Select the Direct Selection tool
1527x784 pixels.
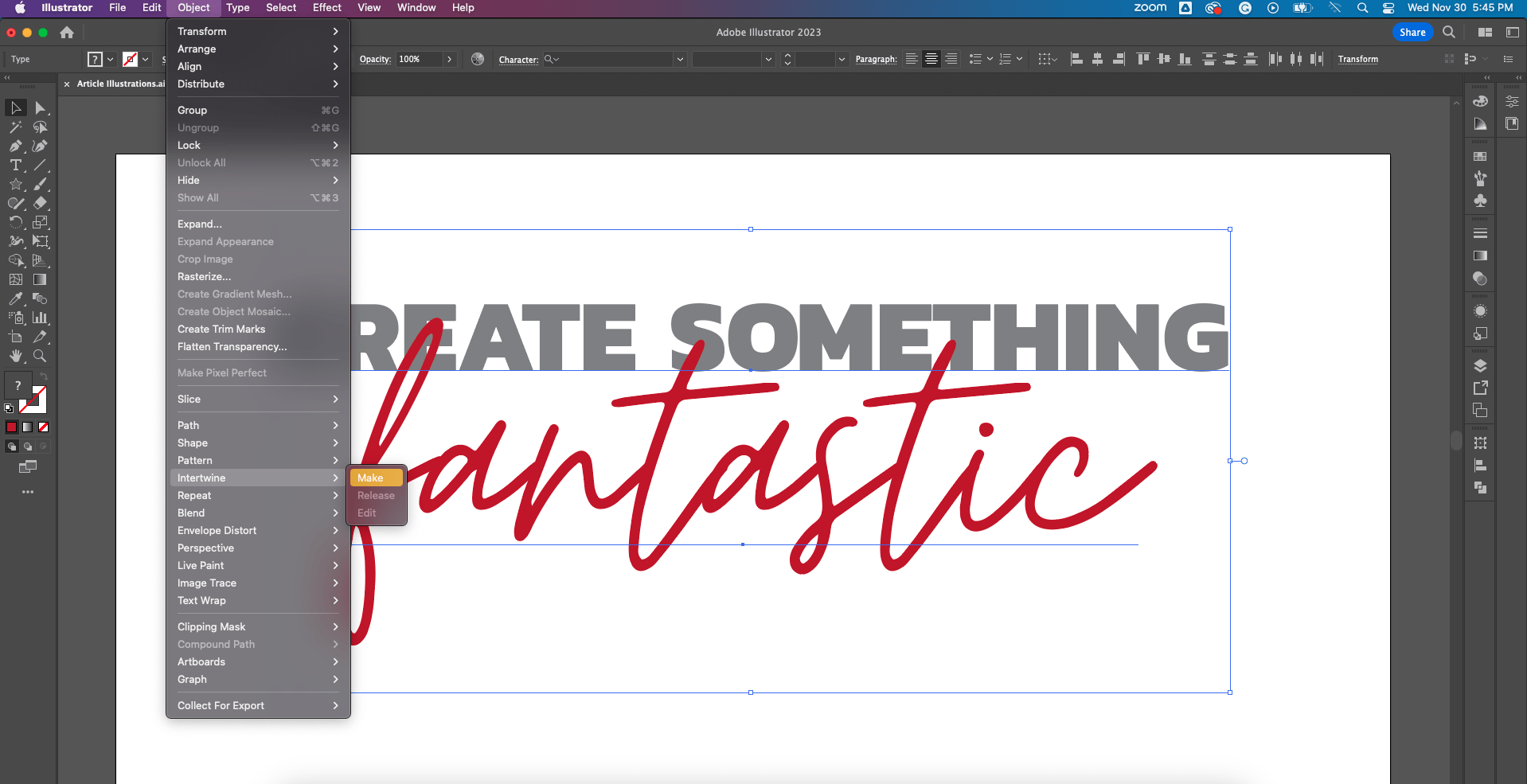[x=40, y=107]
